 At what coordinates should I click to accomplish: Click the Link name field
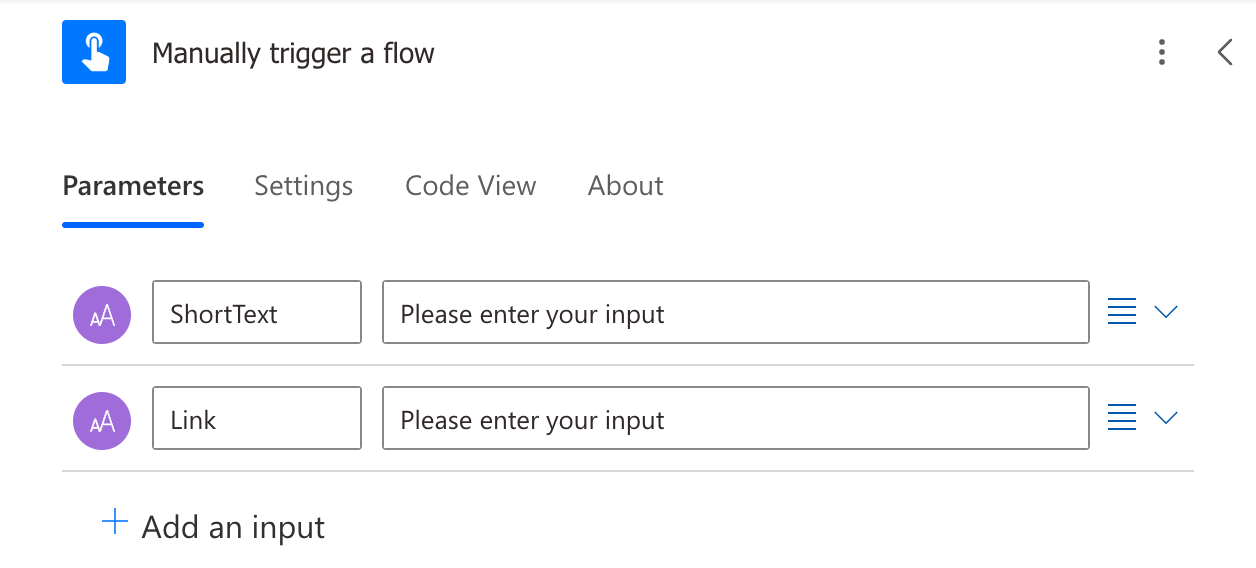[256, 419]
